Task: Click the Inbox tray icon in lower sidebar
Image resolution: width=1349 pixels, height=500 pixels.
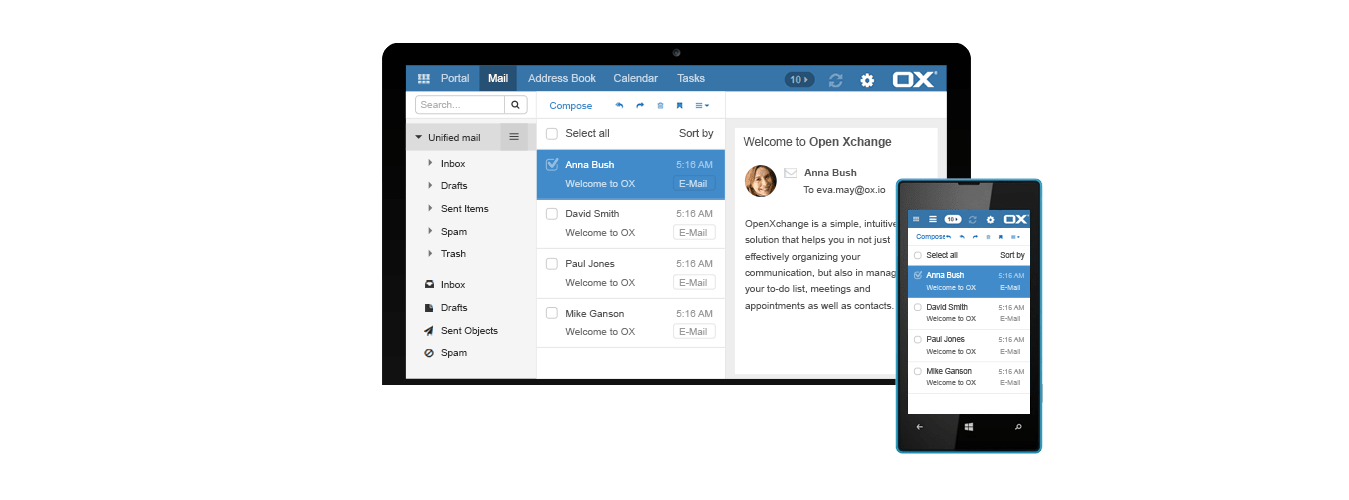Action: pos(429,285)
